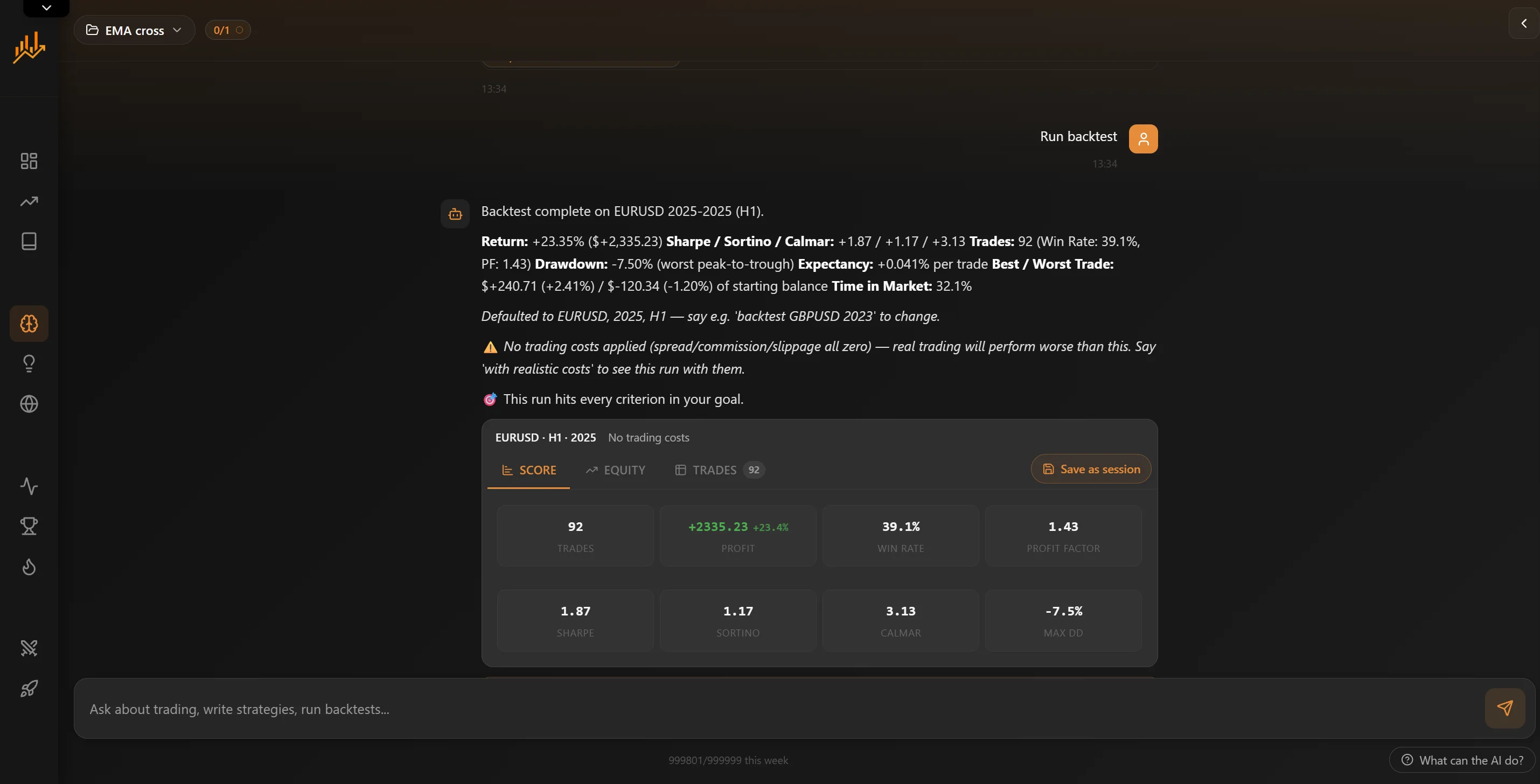Open the rocket sidebar icon
The height and width of the screenshot is (784, 1540).
click(29, 688)
